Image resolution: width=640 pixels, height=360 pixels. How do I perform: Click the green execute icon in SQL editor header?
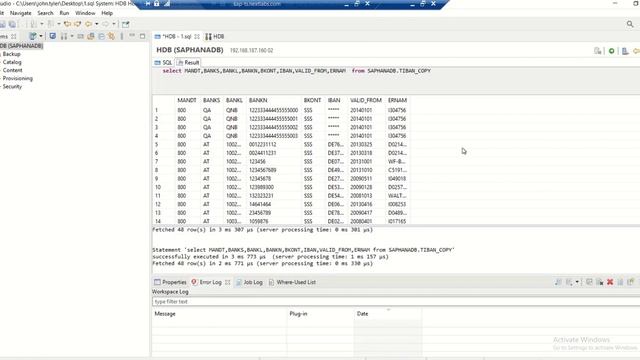pyautogui.click(x=611, y=51)
